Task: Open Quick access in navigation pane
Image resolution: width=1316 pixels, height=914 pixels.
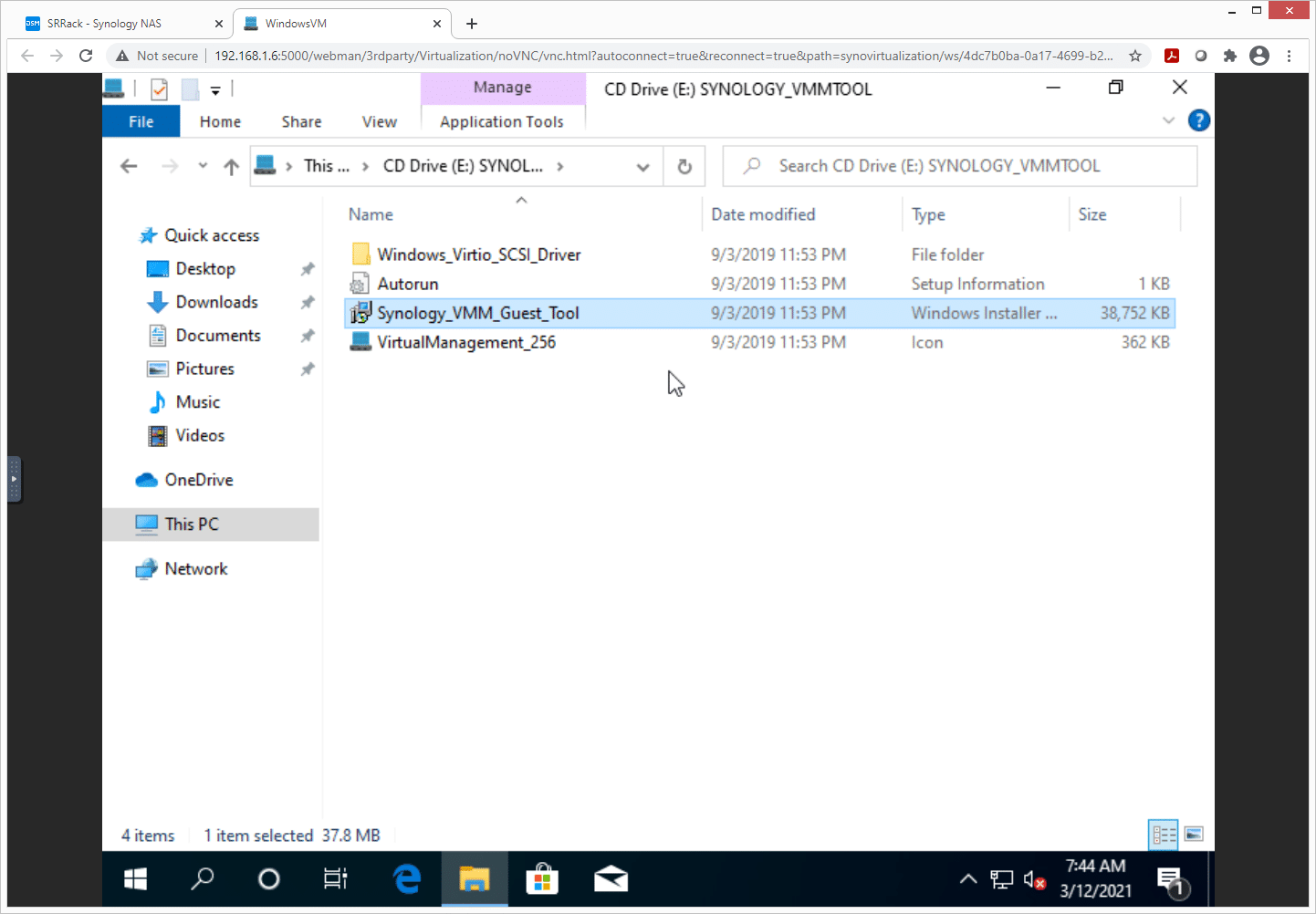Action: (x=212, y=235)
